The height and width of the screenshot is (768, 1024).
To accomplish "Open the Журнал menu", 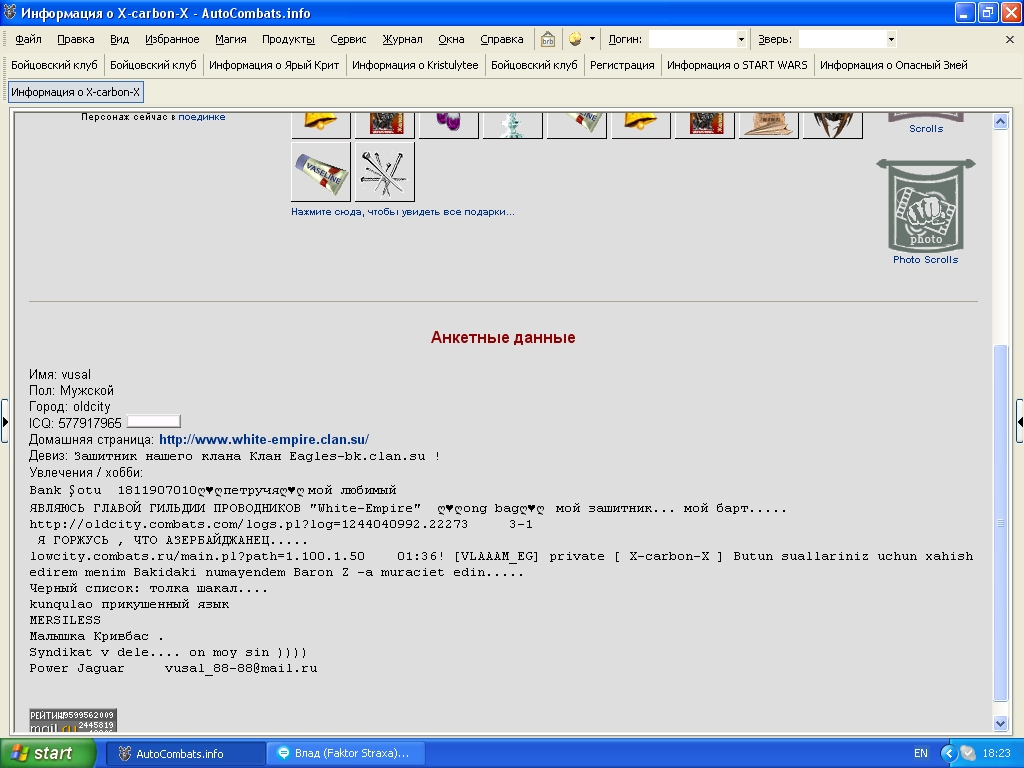I will coord(402,39).
